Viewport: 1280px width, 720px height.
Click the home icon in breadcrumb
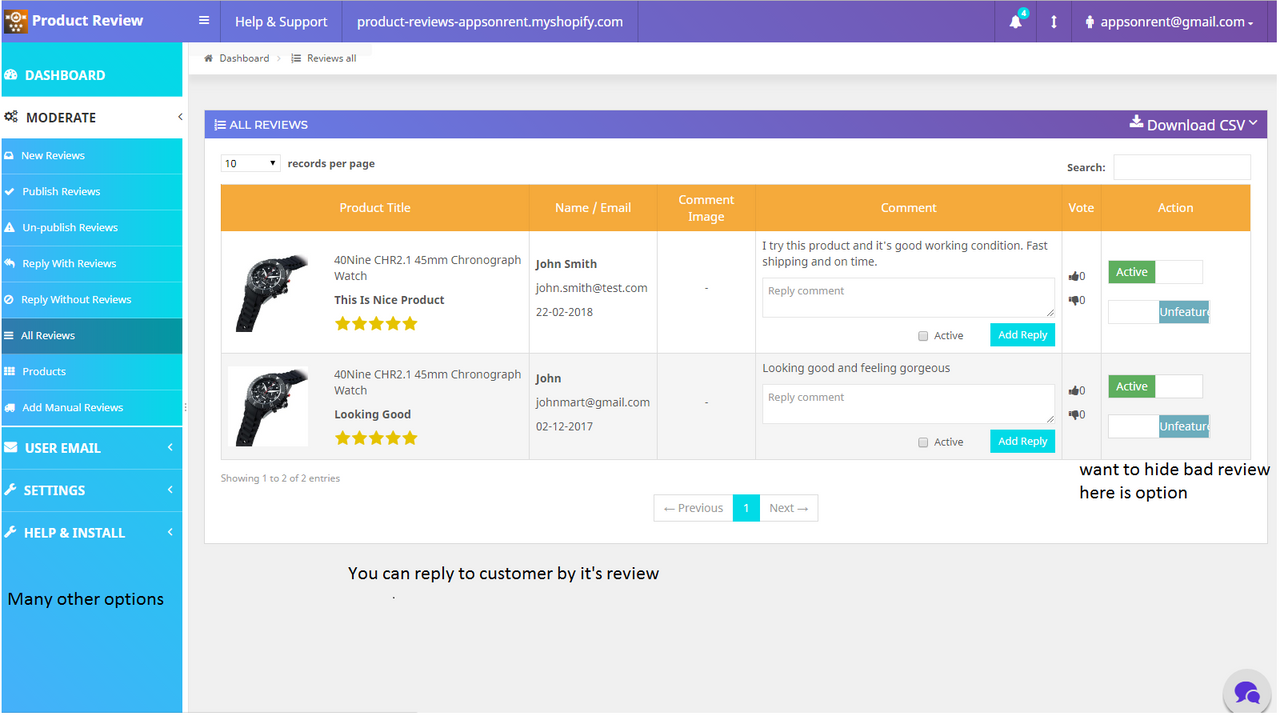[209, 58]
